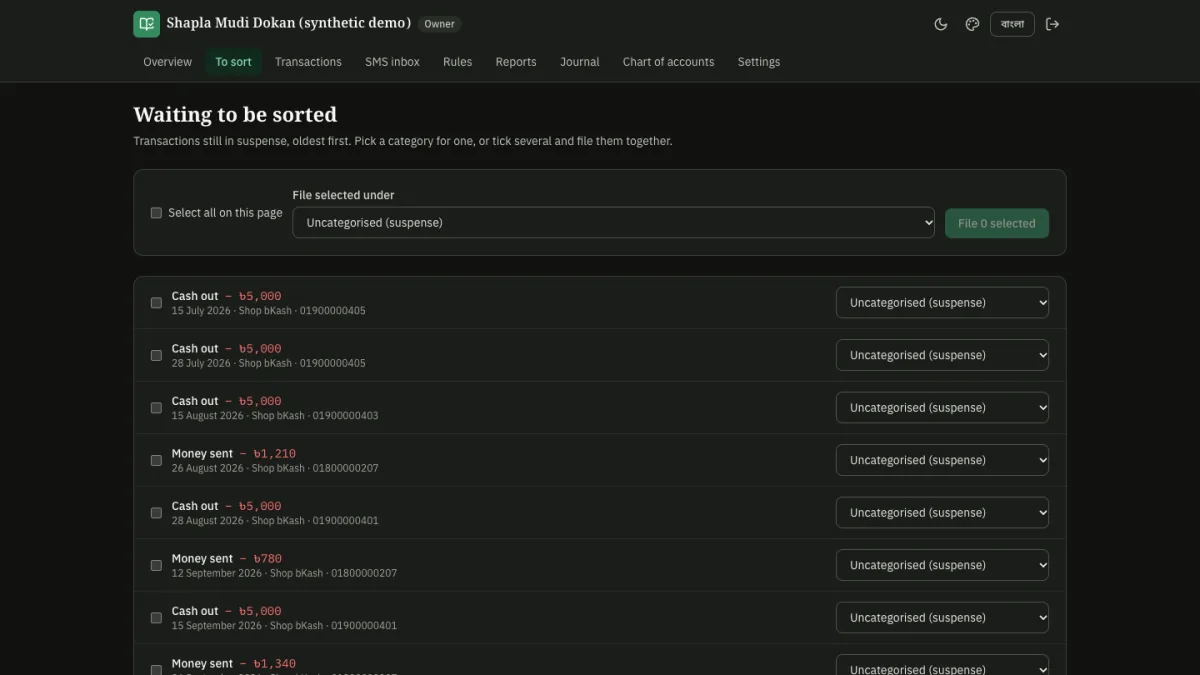Tick Select all on this page checkbox
The width and height of the screenshot is (1200, 675).
156,213
